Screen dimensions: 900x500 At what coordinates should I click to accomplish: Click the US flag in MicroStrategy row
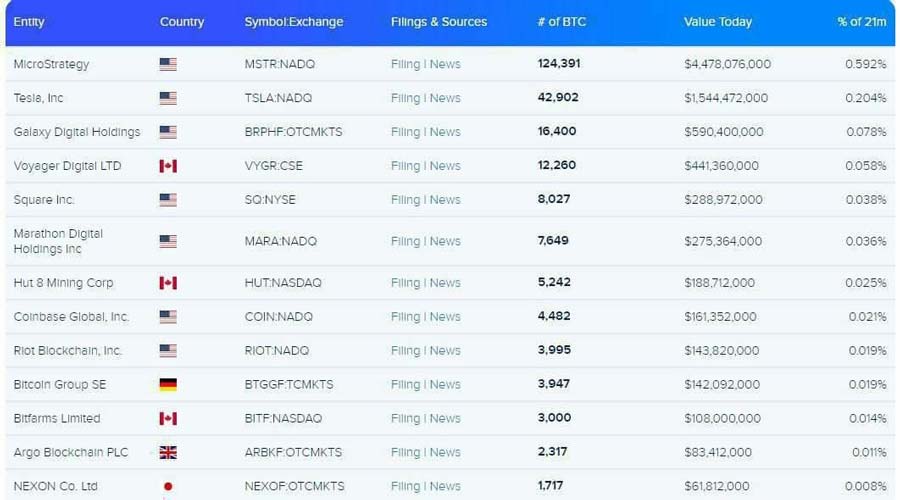(168, 64)
